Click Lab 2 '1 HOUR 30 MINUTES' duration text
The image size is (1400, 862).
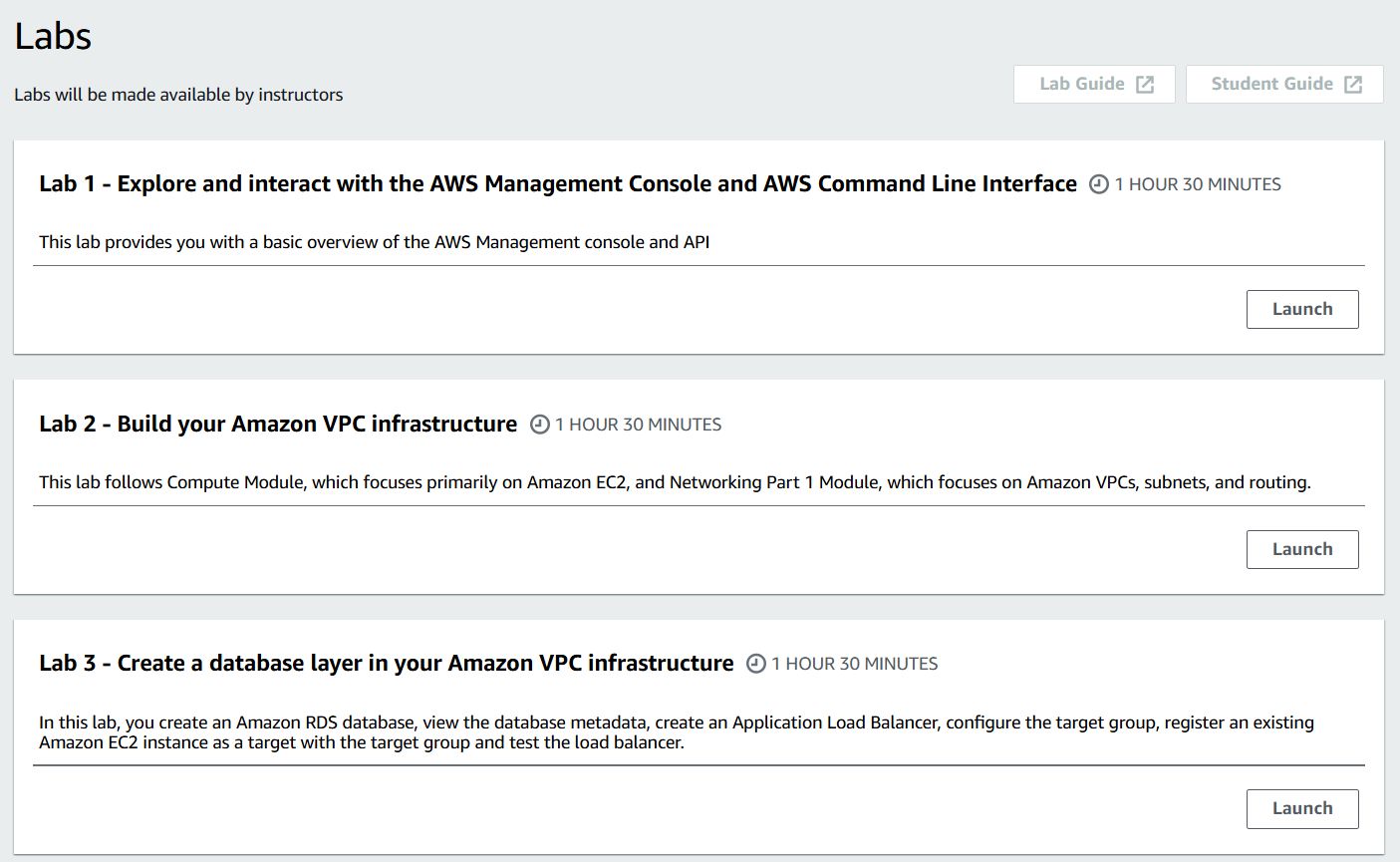pos(639,425)
